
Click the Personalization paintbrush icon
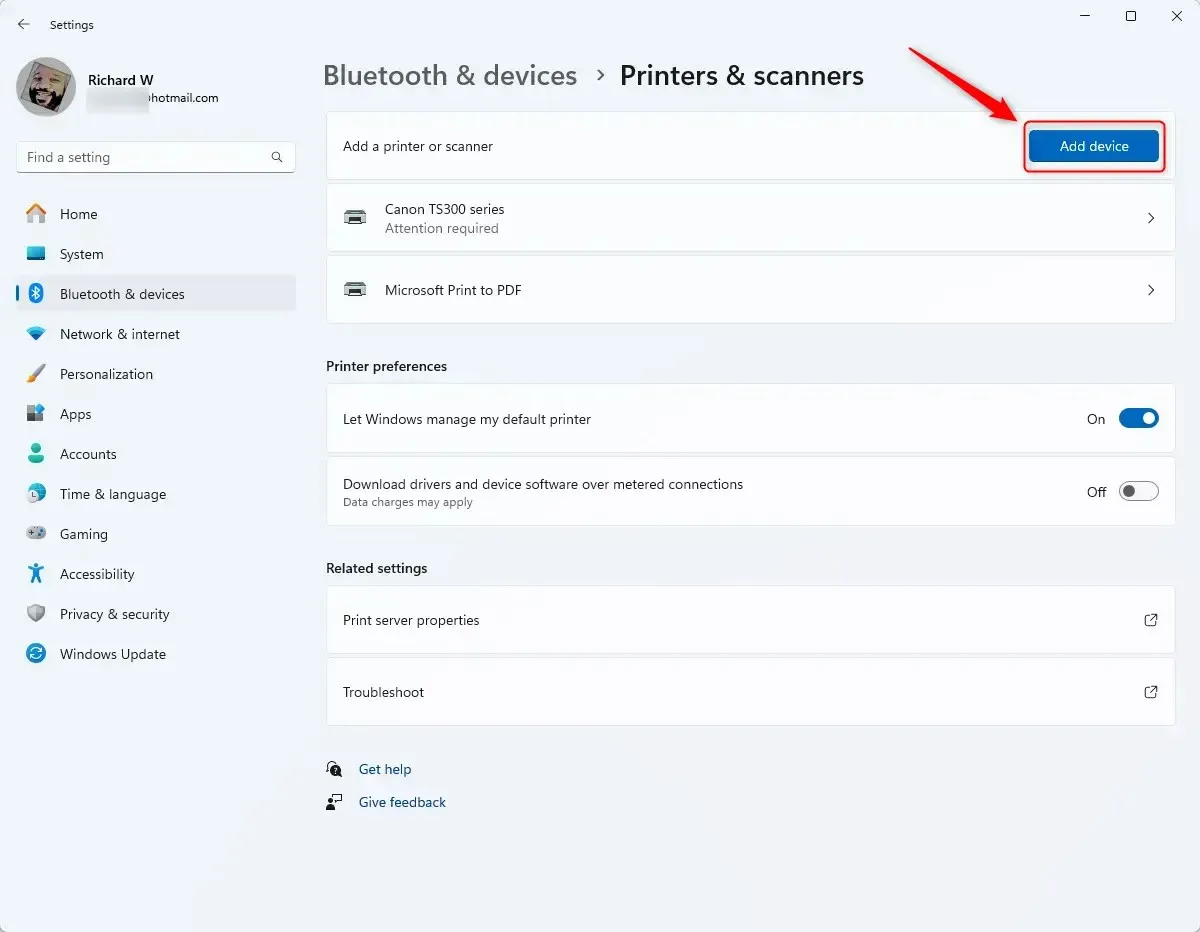(x=36, y=374)
